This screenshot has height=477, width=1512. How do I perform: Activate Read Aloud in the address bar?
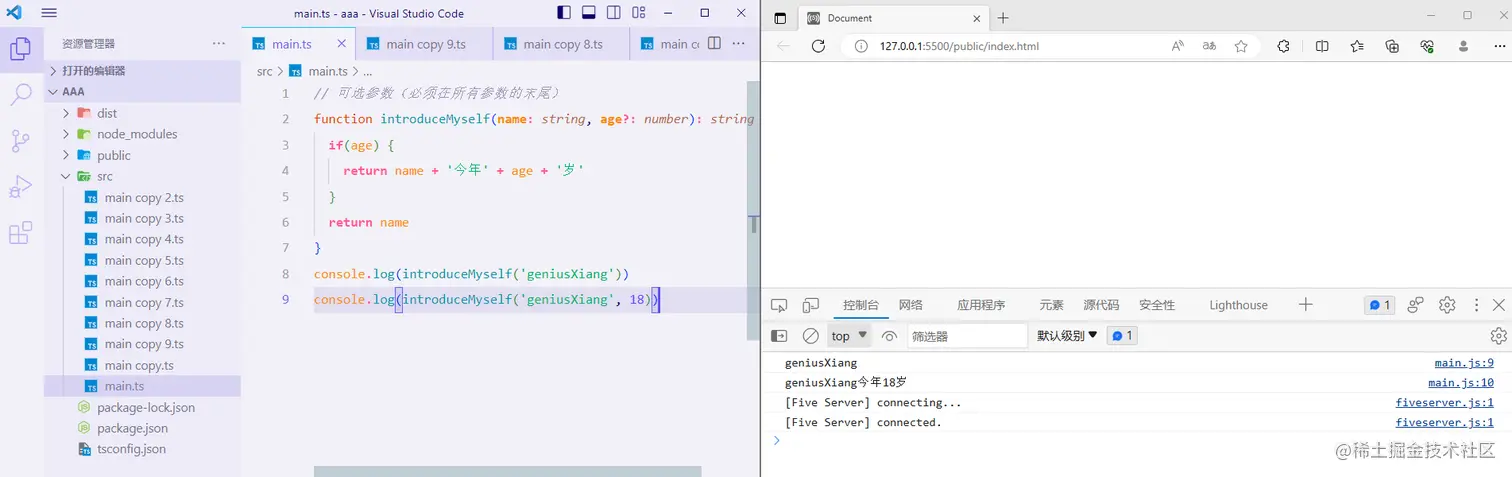pyautogui.click(x=1178, y=46)
